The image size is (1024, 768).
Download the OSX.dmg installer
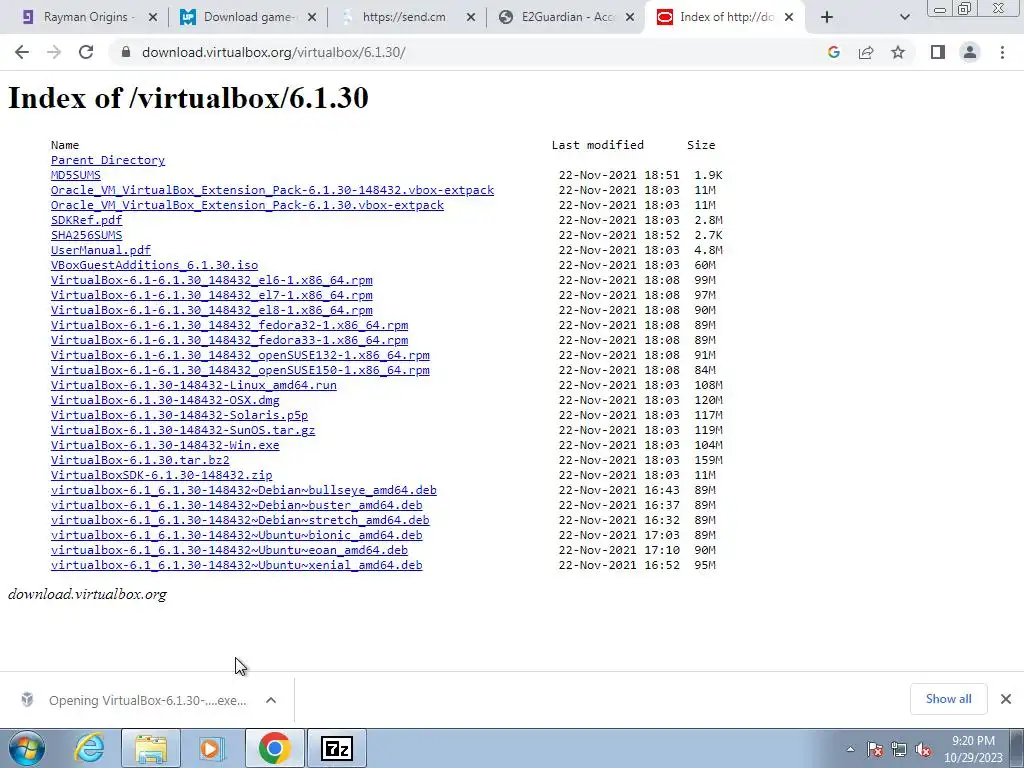click(165, 400)
